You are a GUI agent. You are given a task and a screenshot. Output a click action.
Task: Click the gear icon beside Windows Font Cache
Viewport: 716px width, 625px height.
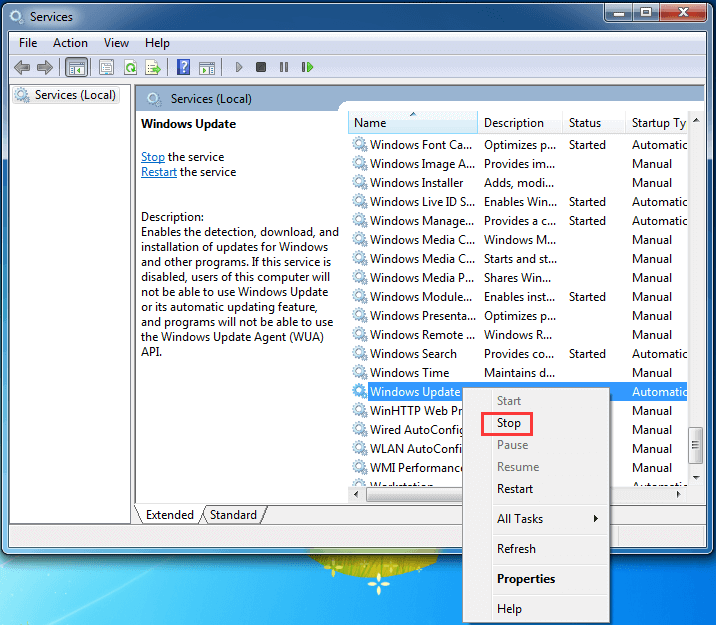[360, 145]
